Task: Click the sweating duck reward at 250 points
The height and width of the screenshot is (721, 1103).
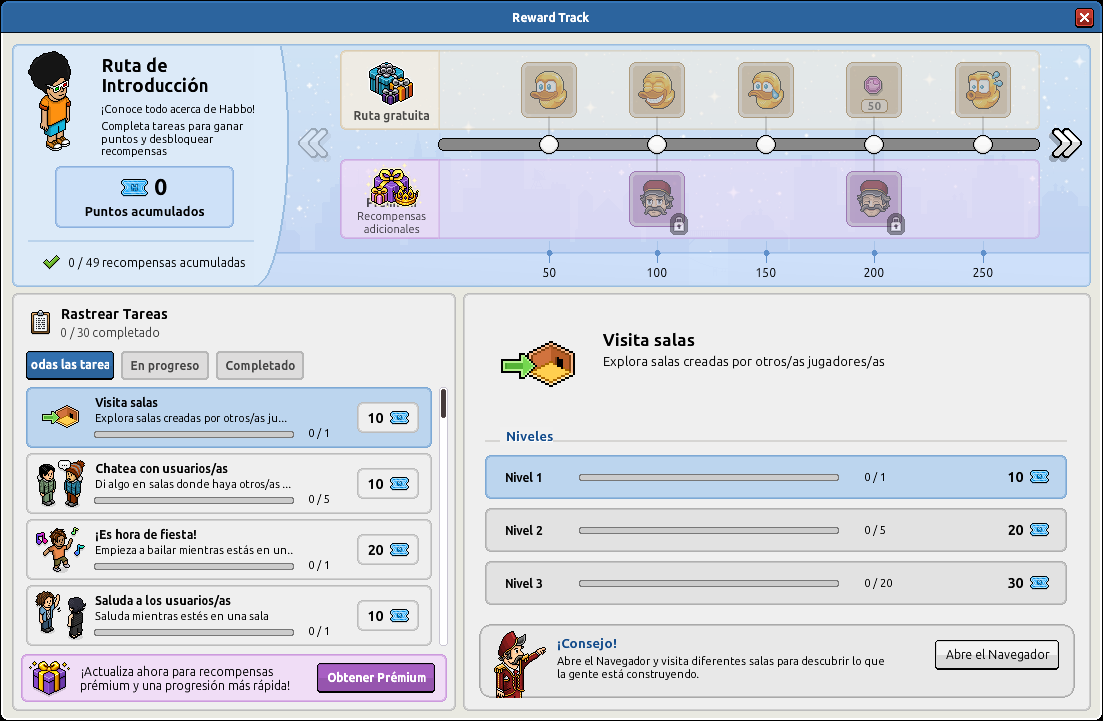Action: pyautogui.click(x=983, y=90)
